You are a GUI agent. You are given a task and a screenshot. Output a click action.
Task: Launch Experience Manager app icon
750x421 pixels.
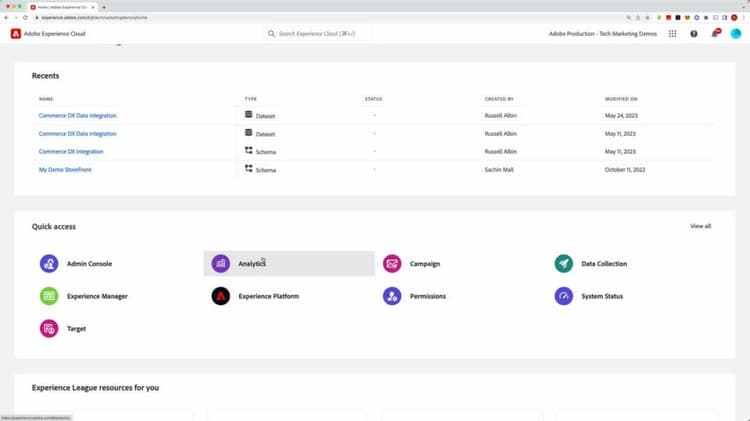[49, 296]
